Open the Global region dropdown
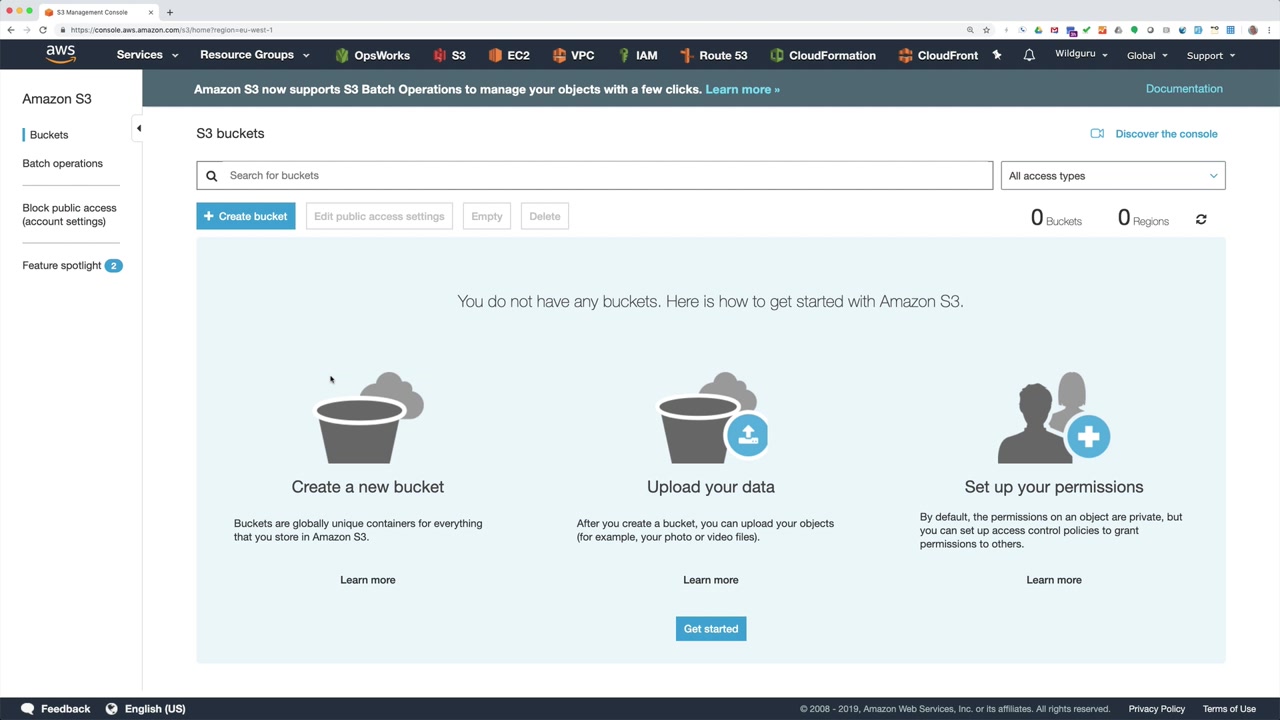This screenshot has width=1280, height=720. click(x=1147, y=55)
